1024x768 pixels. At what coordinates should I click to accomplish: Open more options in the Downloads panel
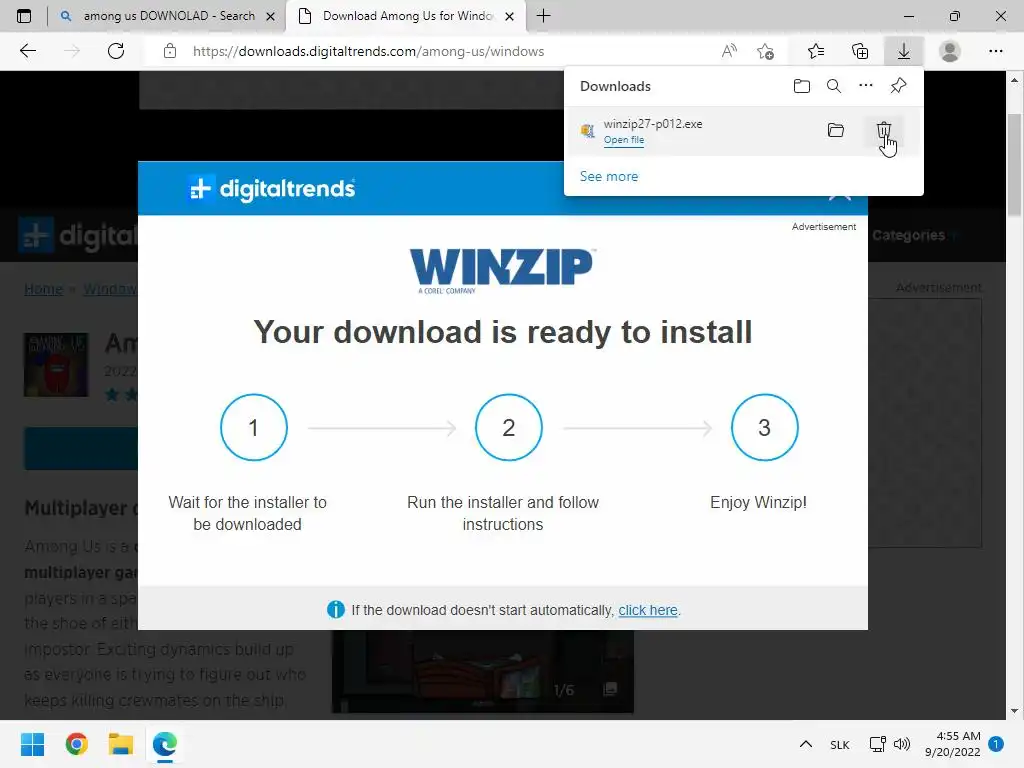coord(865,86)
